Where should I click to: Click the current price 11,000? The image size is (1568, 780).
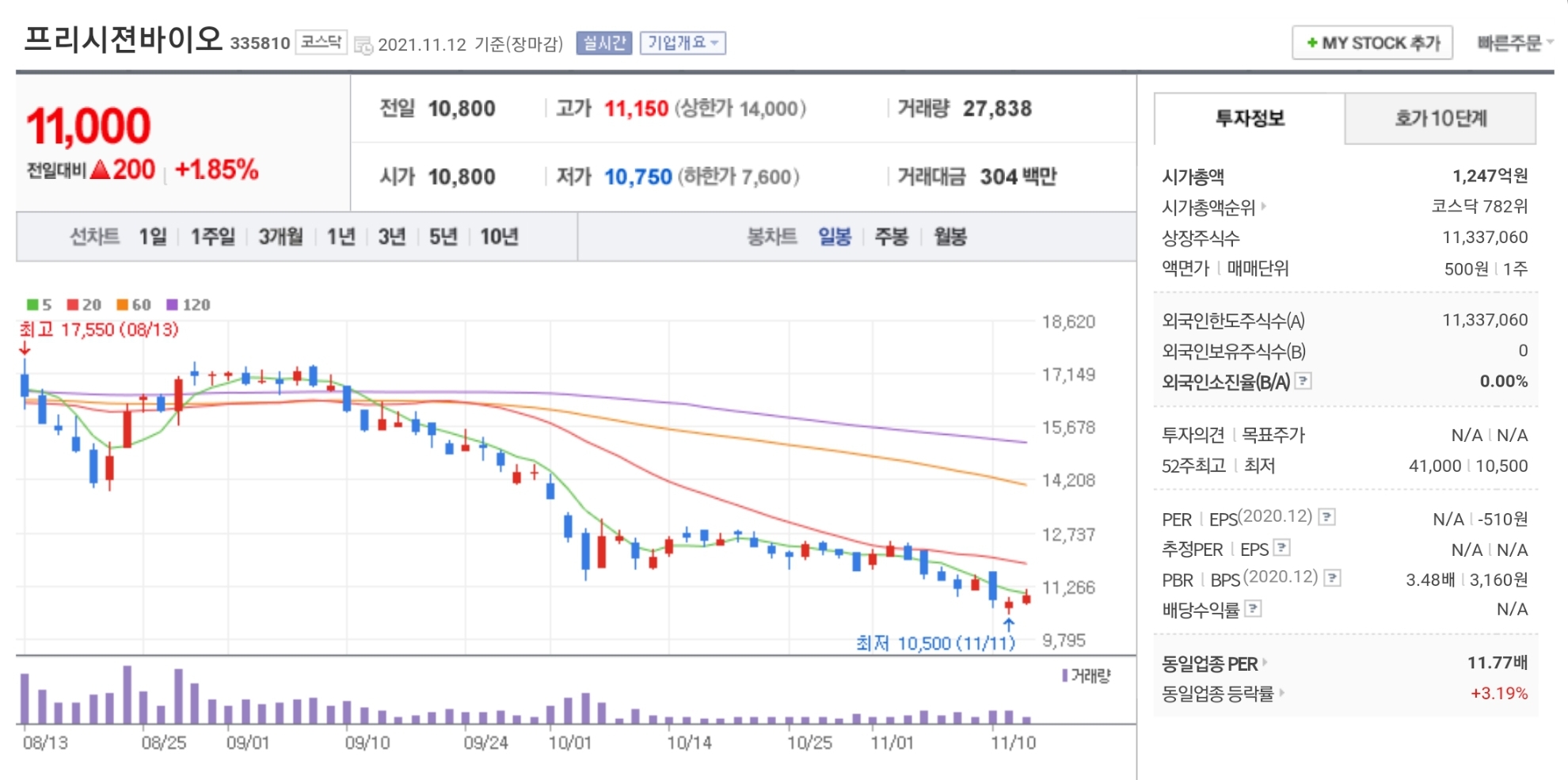coord(88,127)
